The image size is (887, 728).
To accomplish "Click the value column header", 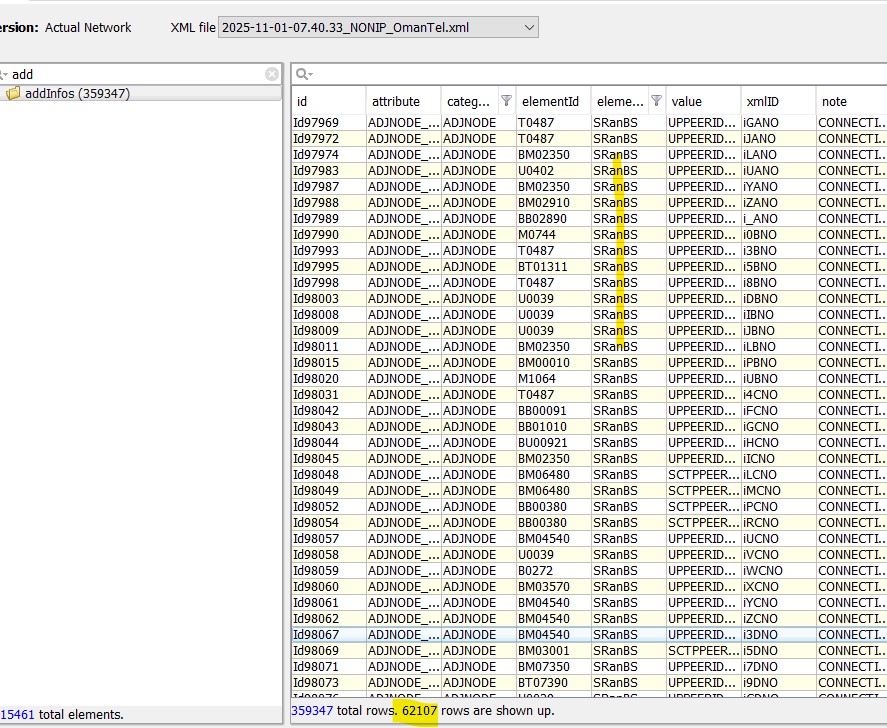I will point(700,101).
